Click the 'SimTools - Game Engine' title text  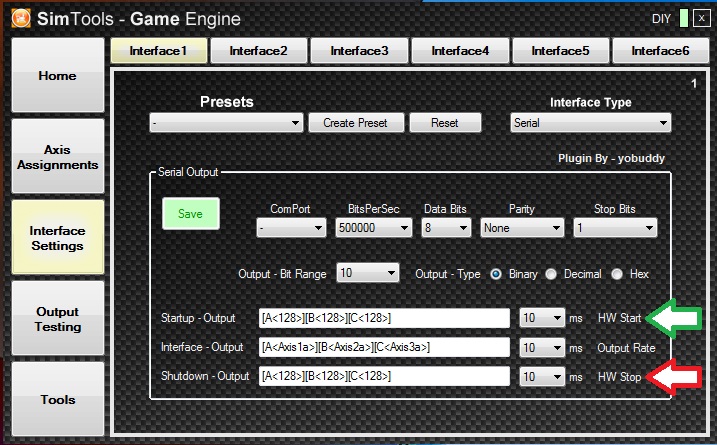click(139, 19)
